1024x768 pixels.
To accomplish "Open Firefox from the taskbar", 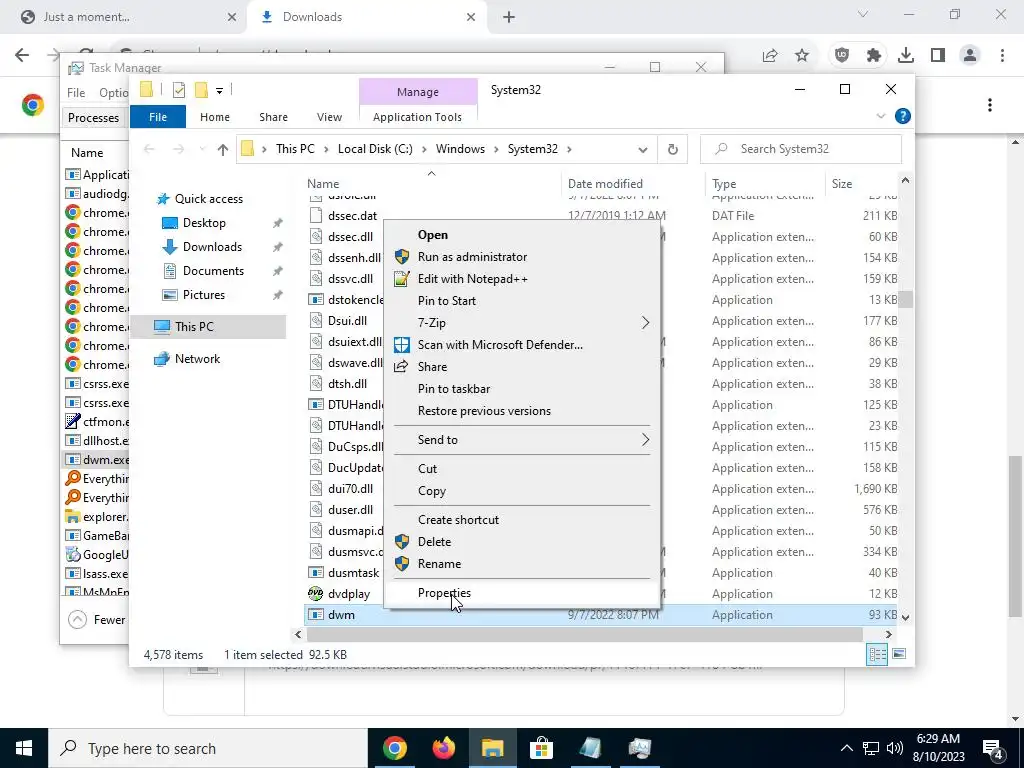I will point(444,748).
